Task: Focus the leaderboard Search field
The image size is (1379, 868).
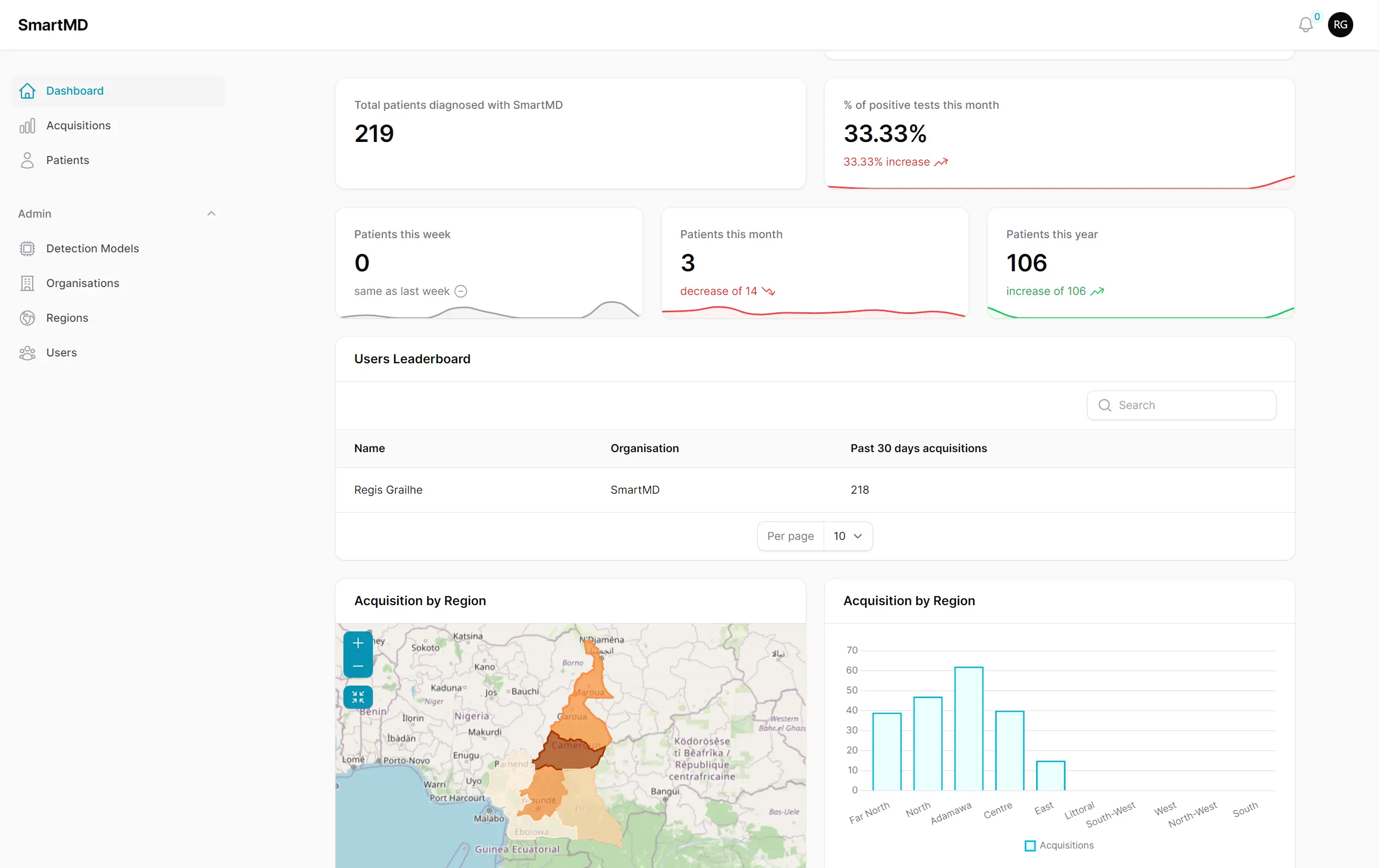Action: tap(1181, 405)
